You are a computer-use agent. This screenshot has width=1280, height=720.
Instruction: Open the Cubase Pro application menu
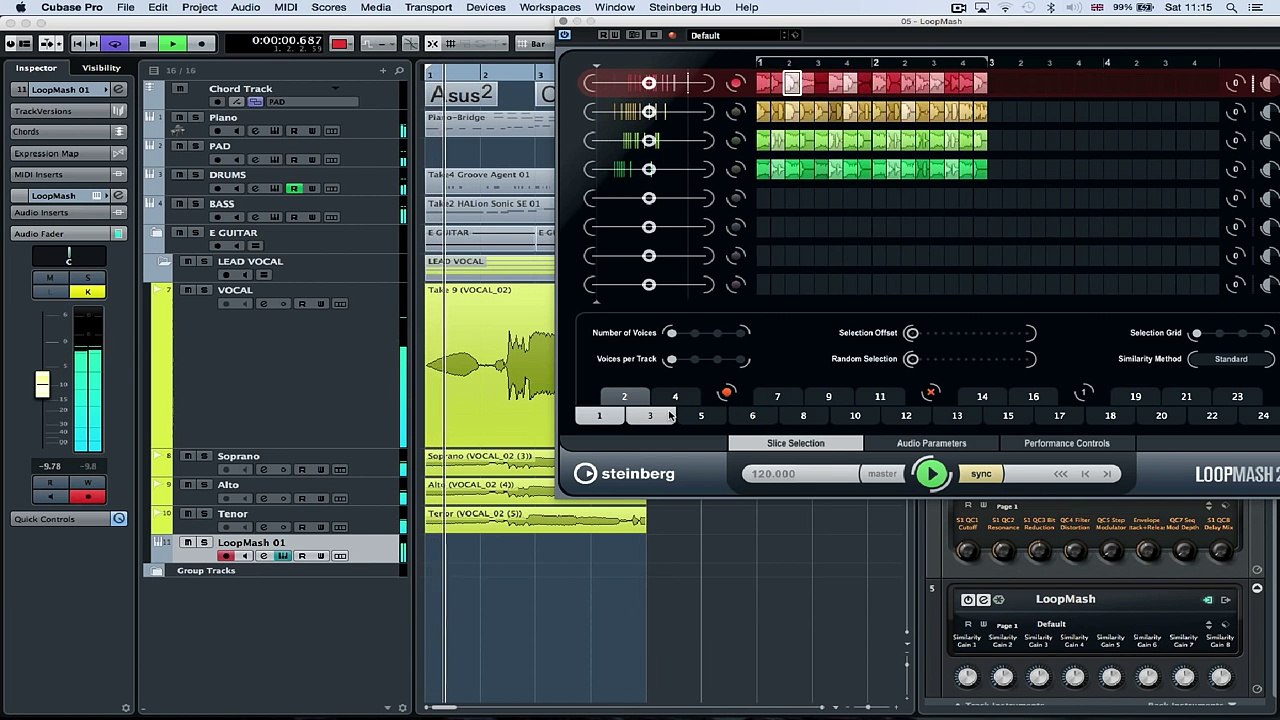coord(72,8)
